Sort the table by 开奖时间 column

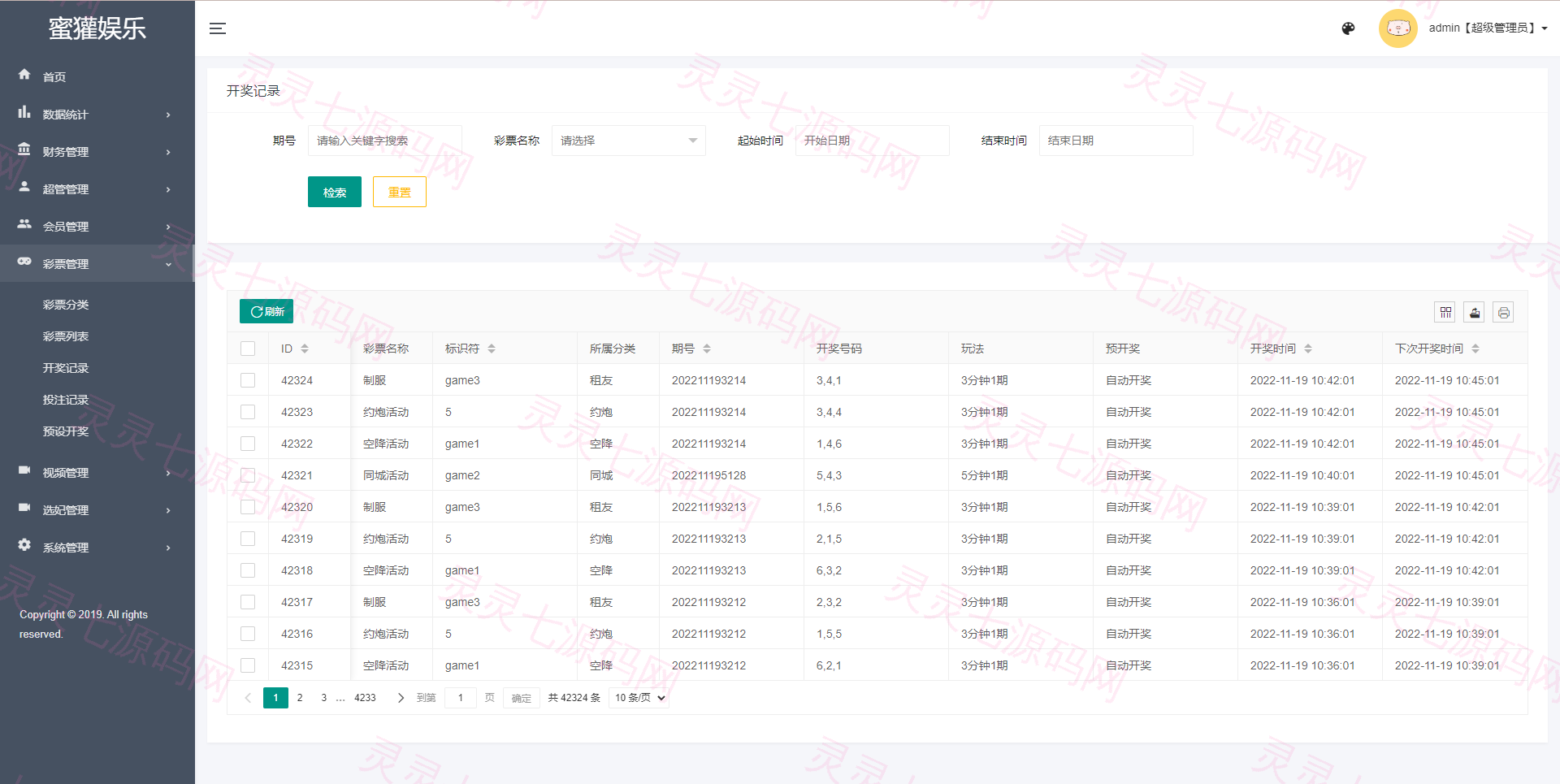click(x=1308, y=349)
